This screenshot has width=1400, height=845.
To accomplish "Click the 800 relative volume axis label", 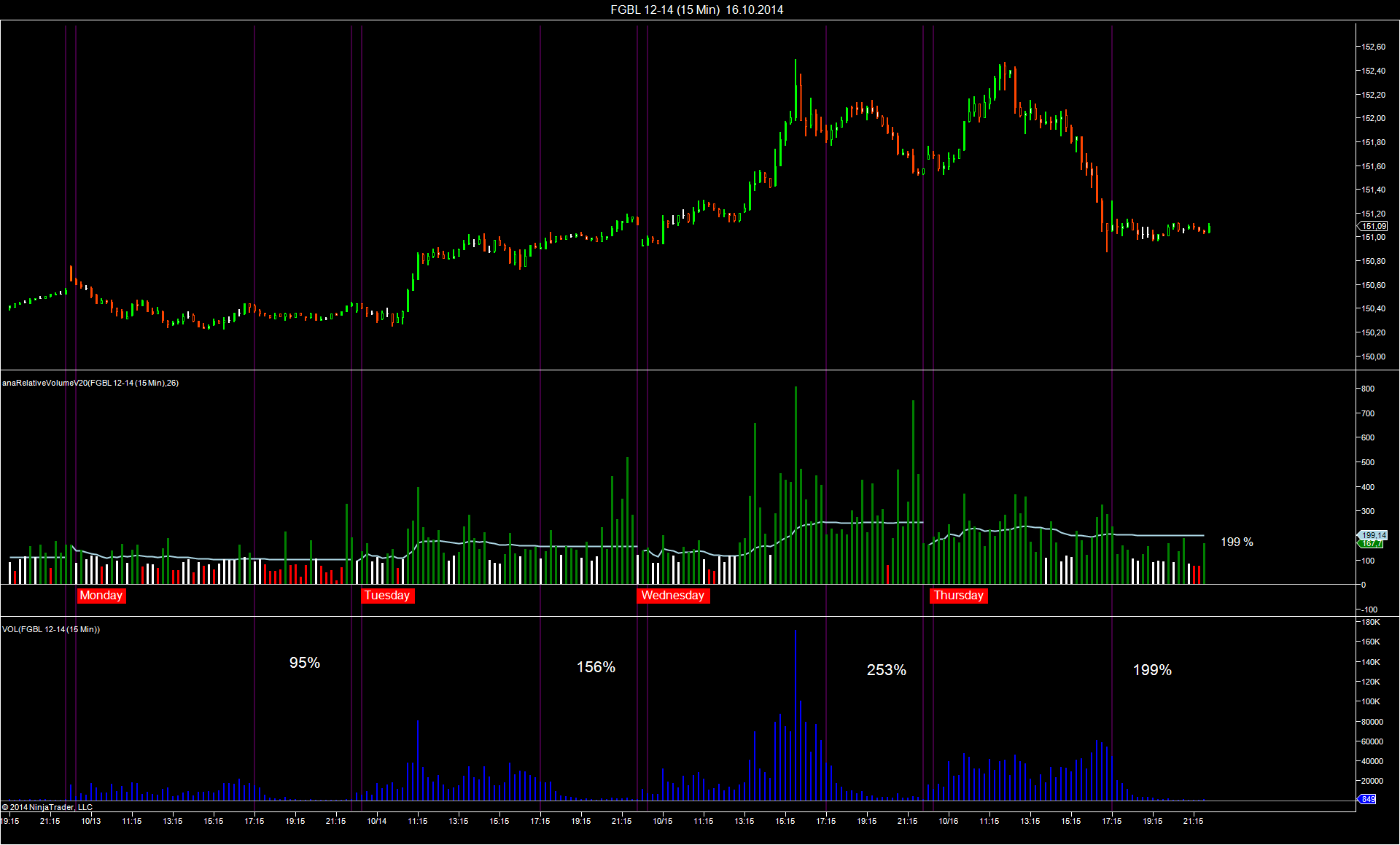I will pyautogui.click(x=1368, y=389).
